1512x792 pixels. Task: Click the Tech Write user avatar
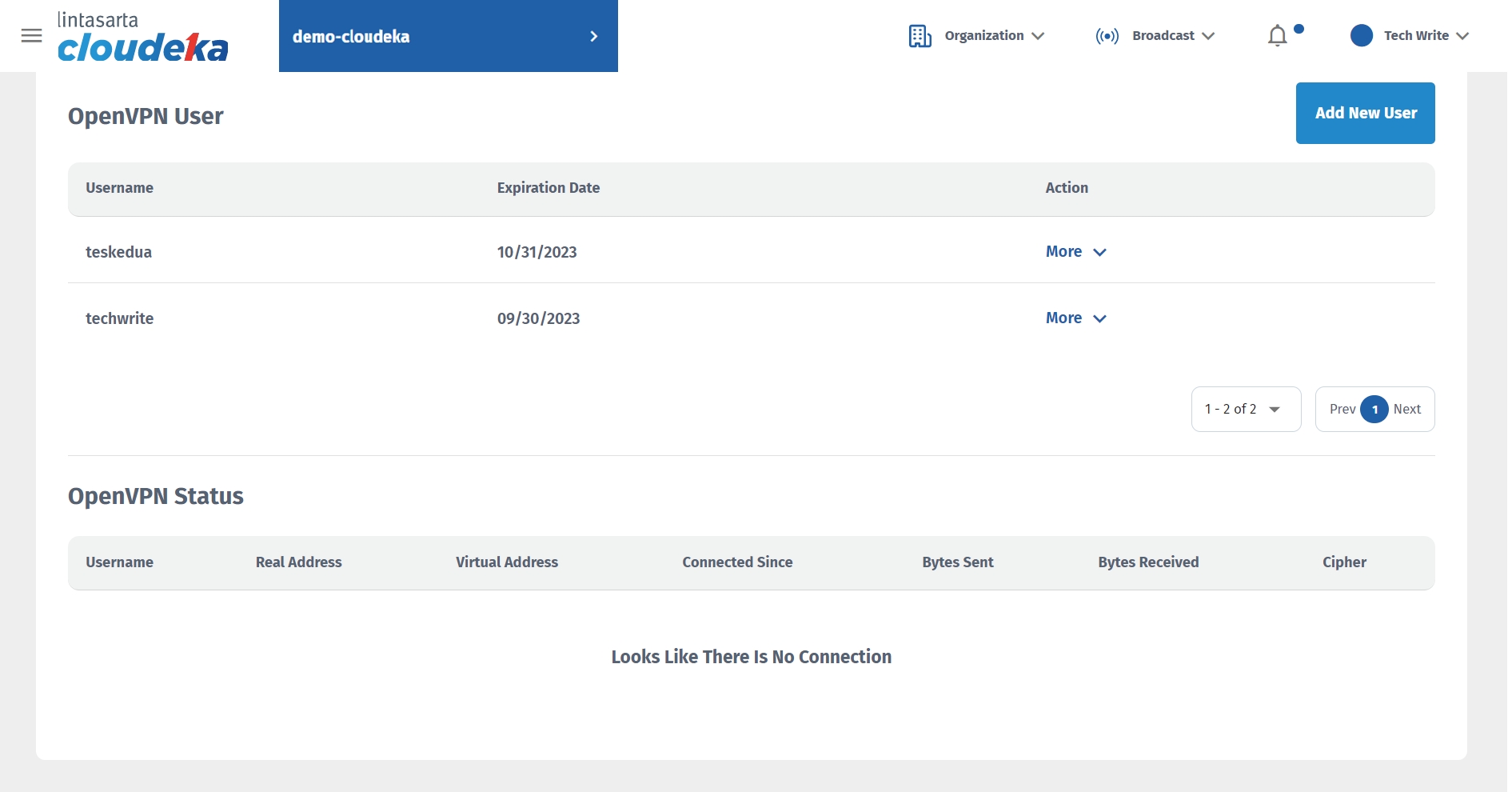pyautogui.click(x=1361, y=35)
